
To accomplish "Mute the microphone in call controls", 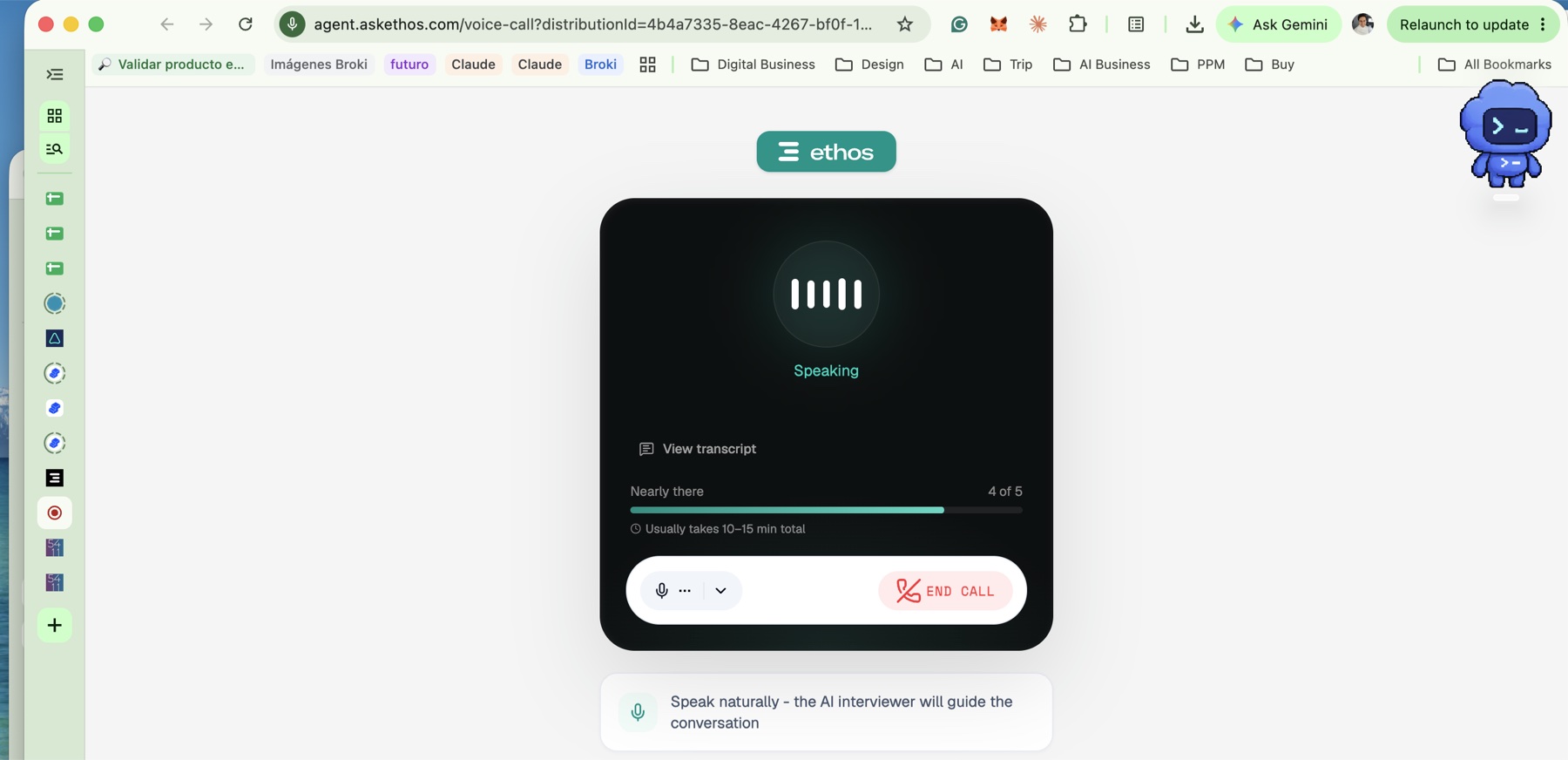I will coord(662,590).
